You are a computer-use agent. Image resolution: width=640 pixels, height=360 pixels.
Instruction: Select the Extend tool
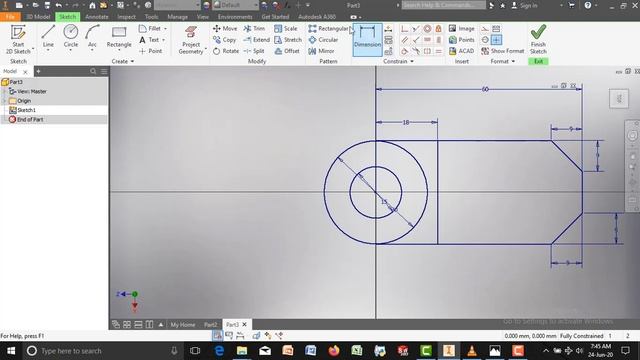click(256, 40)
